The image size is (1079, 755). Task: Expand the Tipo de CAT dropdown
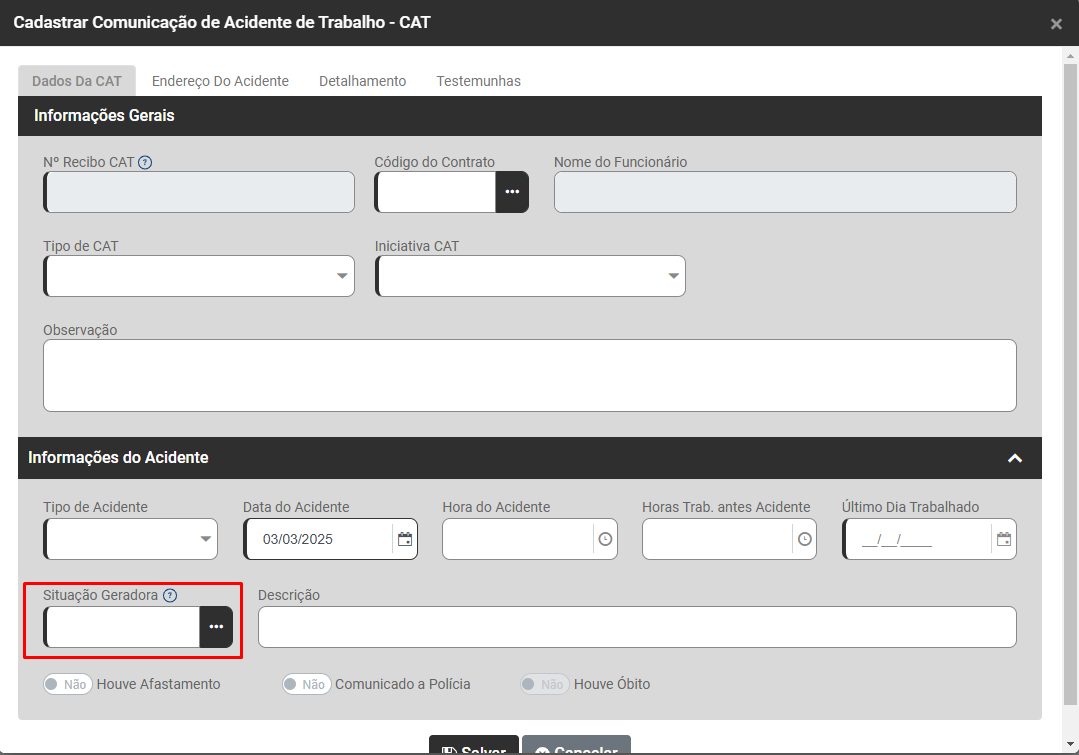pos(199,276)
